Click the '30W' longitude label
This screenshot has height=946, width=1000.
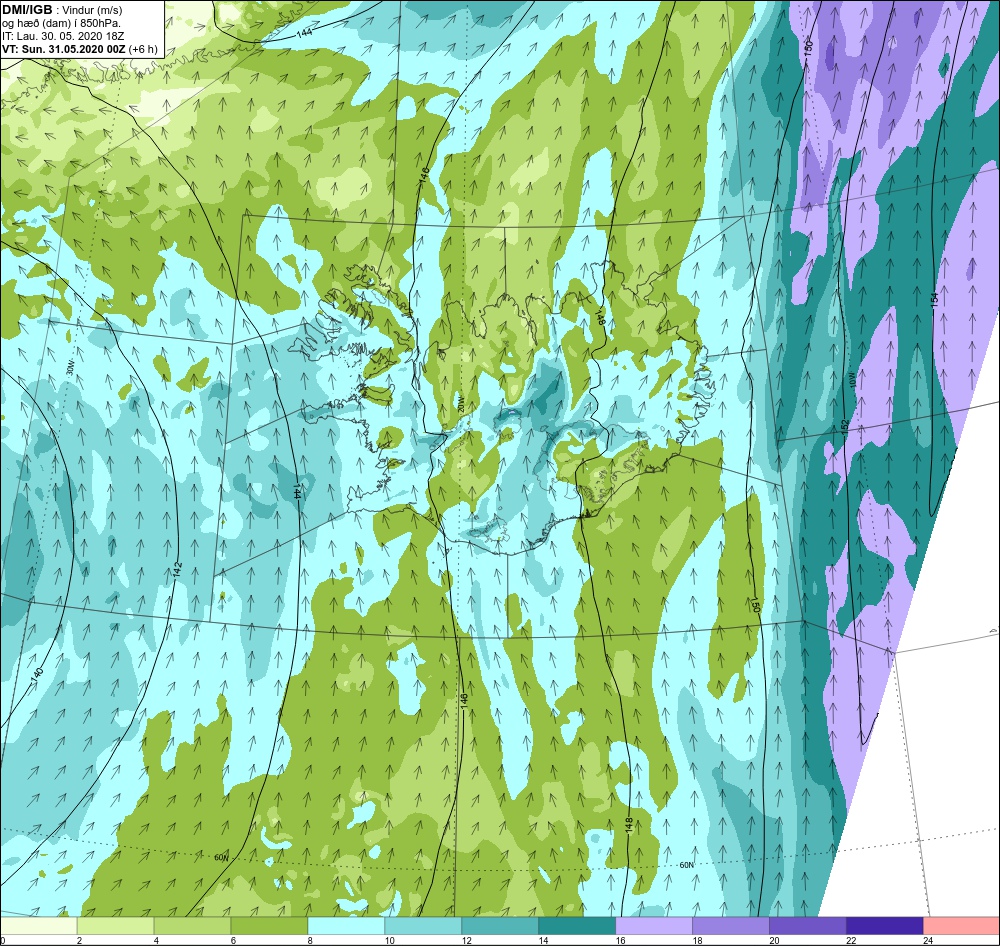point(70,369)
